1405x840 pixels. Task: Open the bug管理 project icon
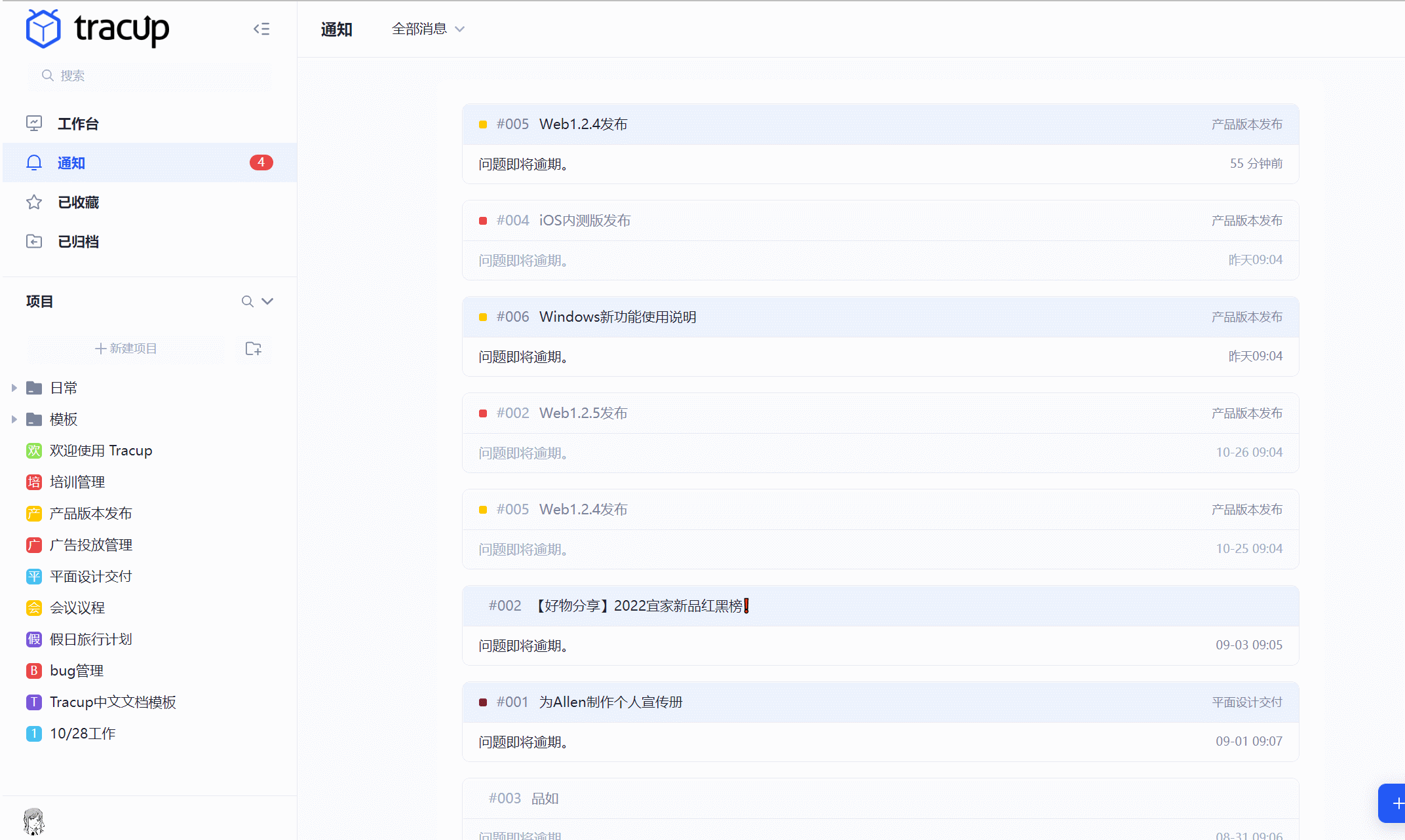tap(34, 671)
